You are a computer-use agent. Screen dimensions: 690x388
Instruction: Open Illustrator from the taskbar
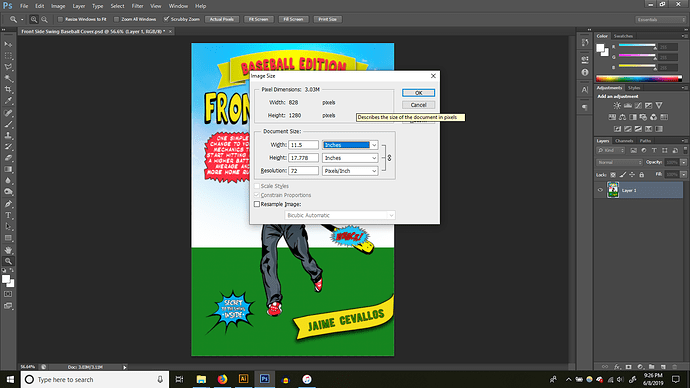[243, 379]
